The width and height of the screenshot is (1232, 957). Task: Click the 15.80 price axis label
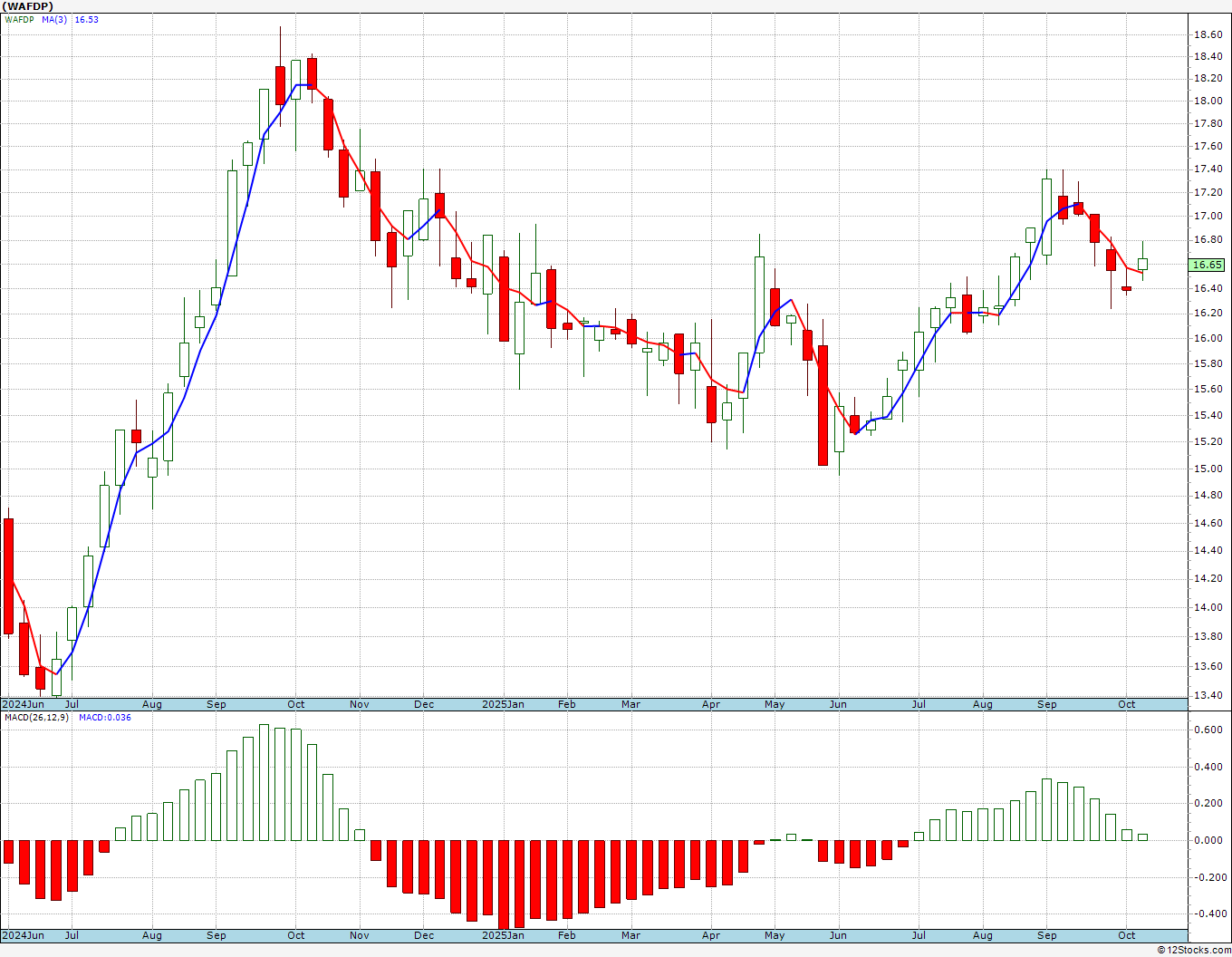click(1207, 363)
